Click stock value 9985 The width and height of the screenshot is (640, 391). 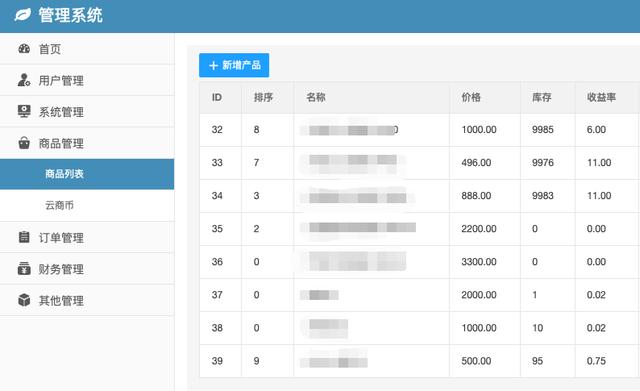(x=542, y=130)
